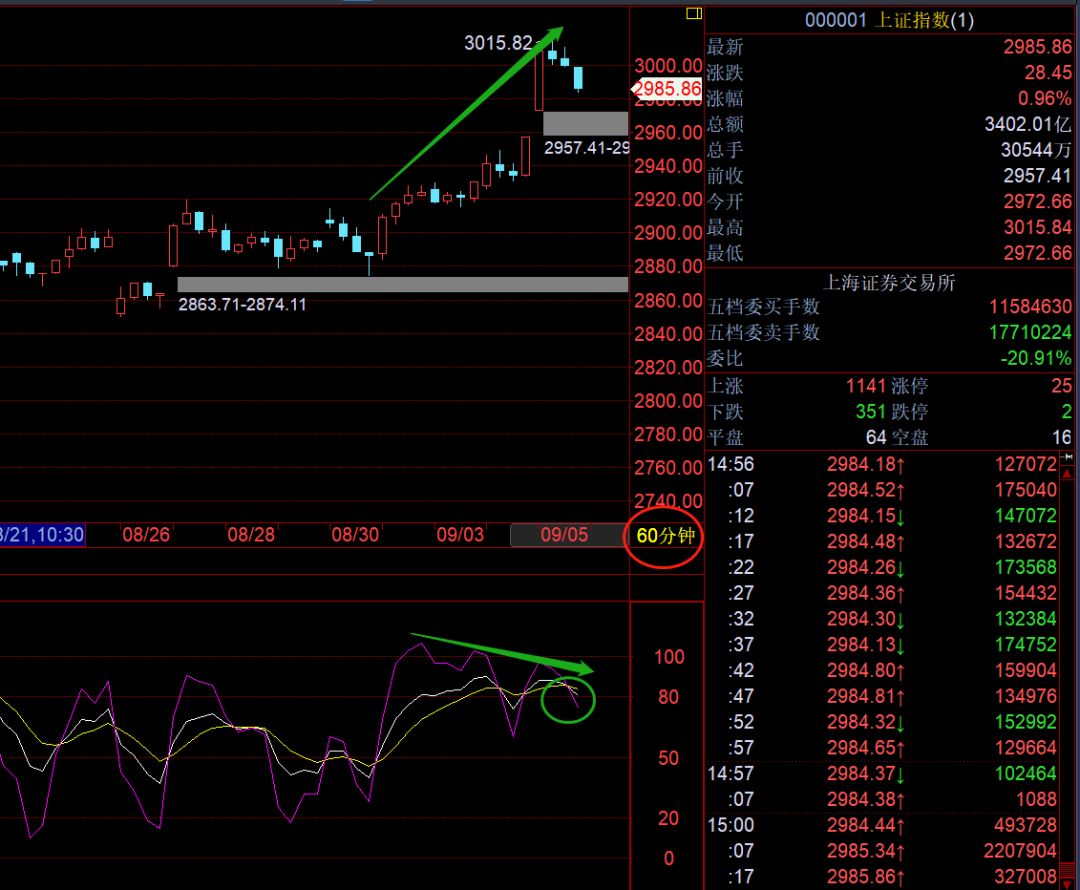Click the 总额 value 3402.01亿

click(1028, 124)
